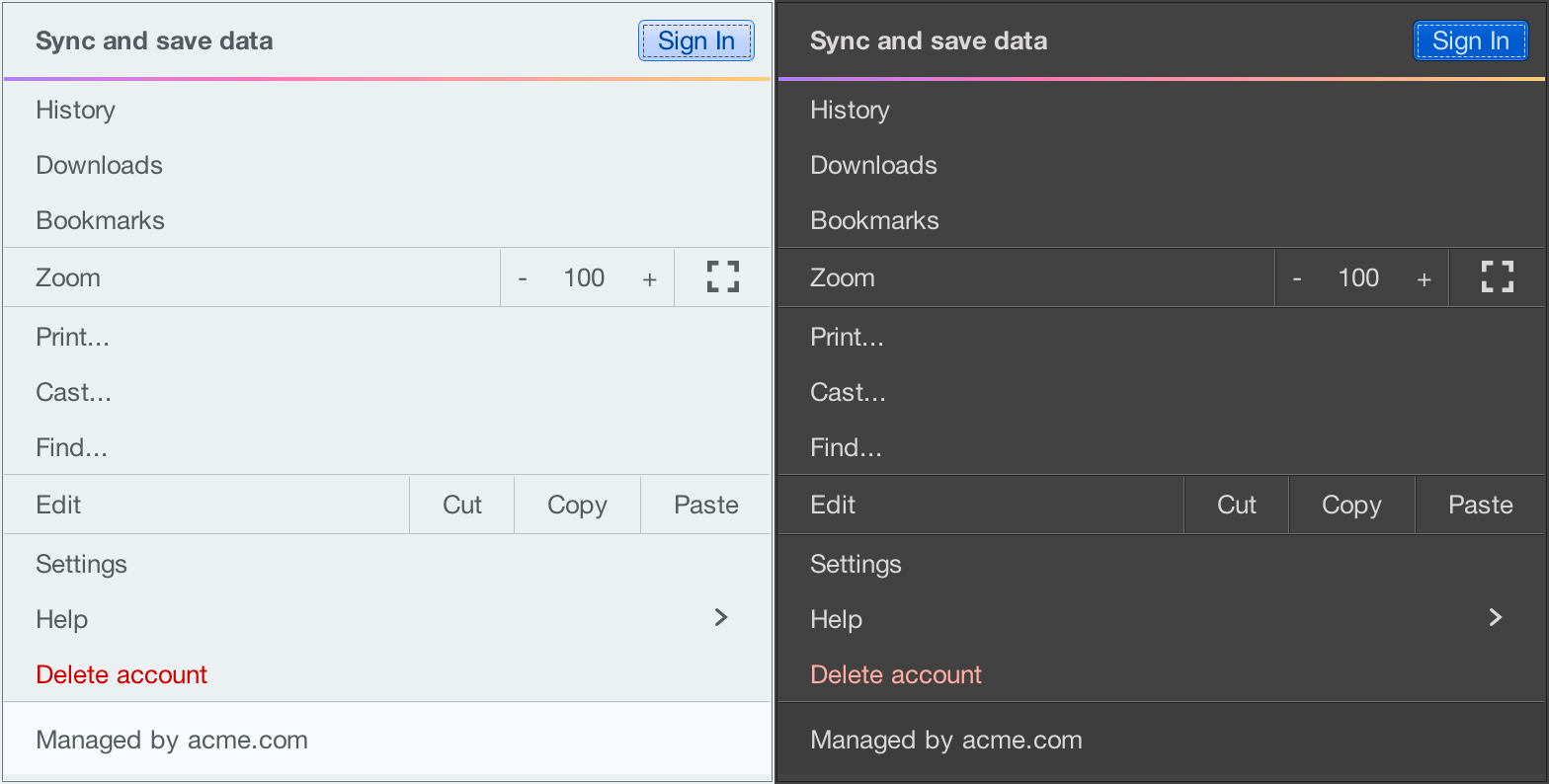Click Cut in the dark menu Edit row
The image size is (1549, 784).
point(1237,506)
